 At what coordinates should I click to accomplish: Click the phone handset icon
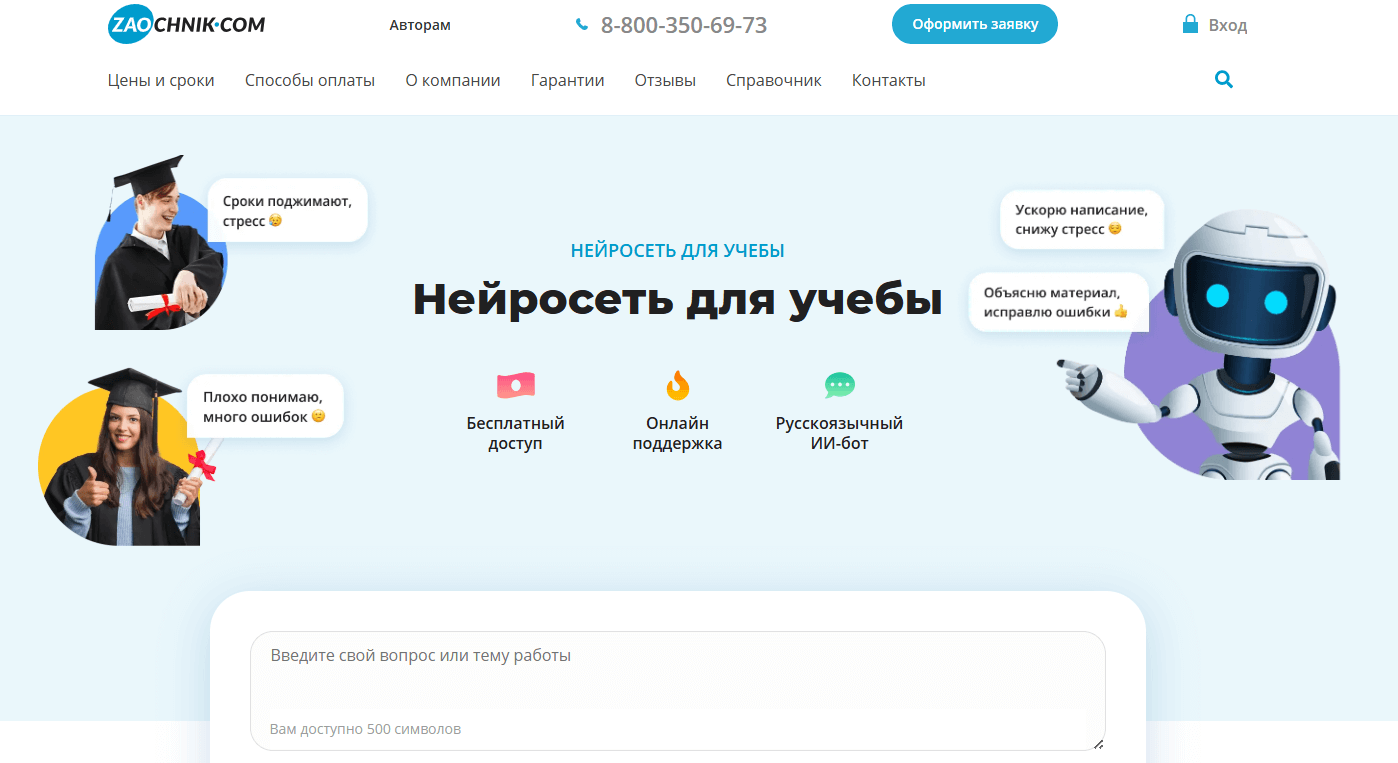pos(581,24)
